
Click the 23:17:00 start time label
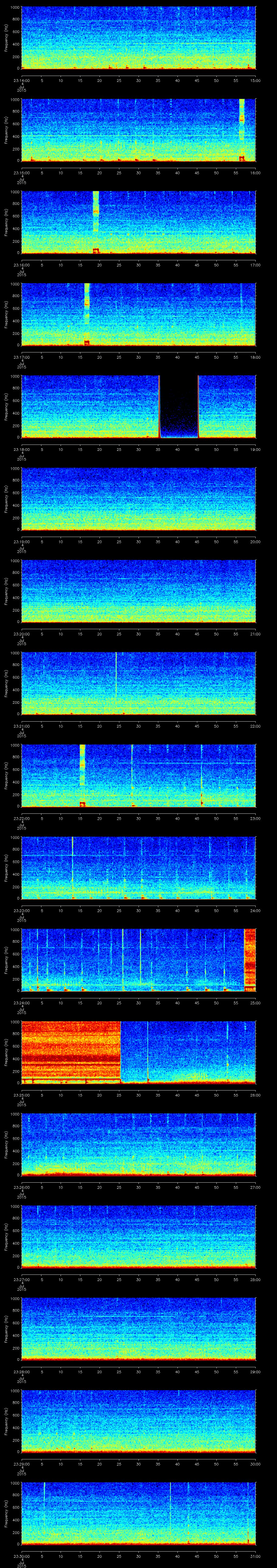point(21,357)
